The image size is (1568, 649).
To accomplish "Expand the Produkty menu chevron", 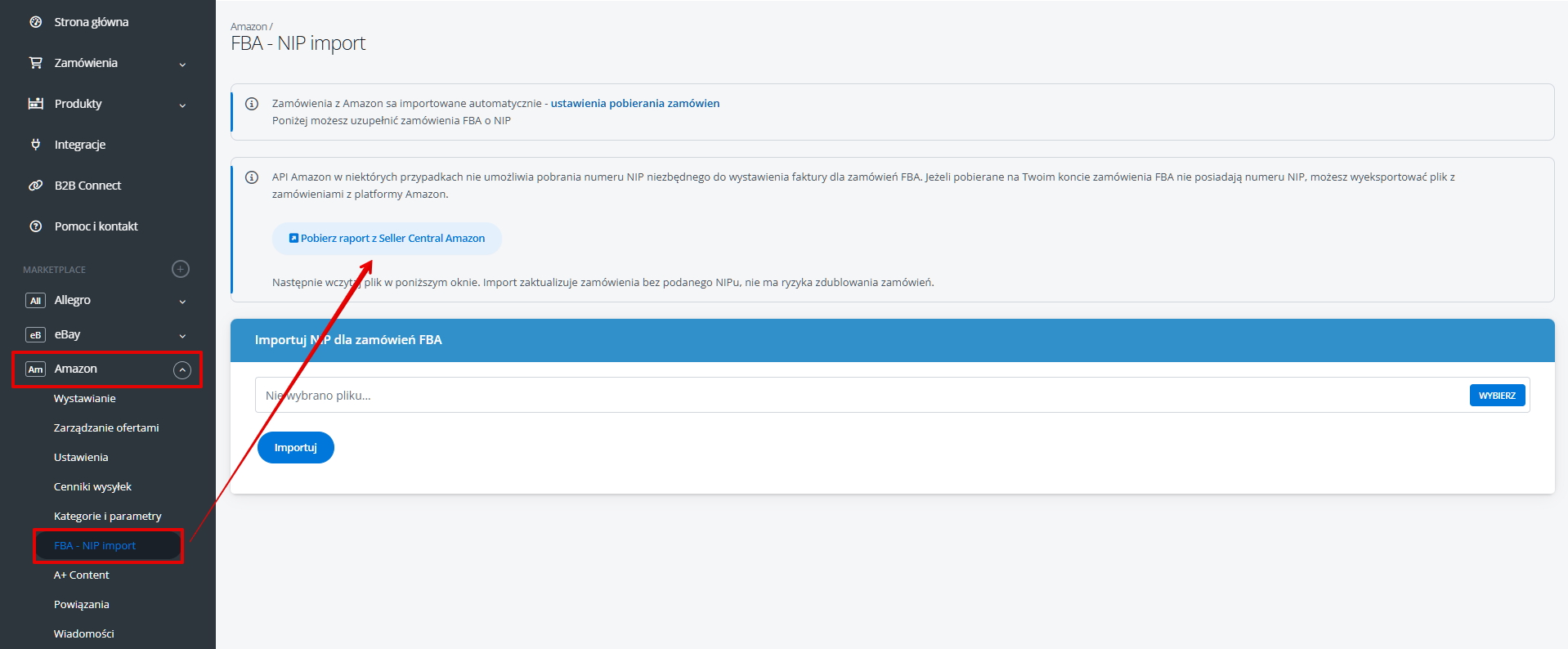I will point(182,105).
